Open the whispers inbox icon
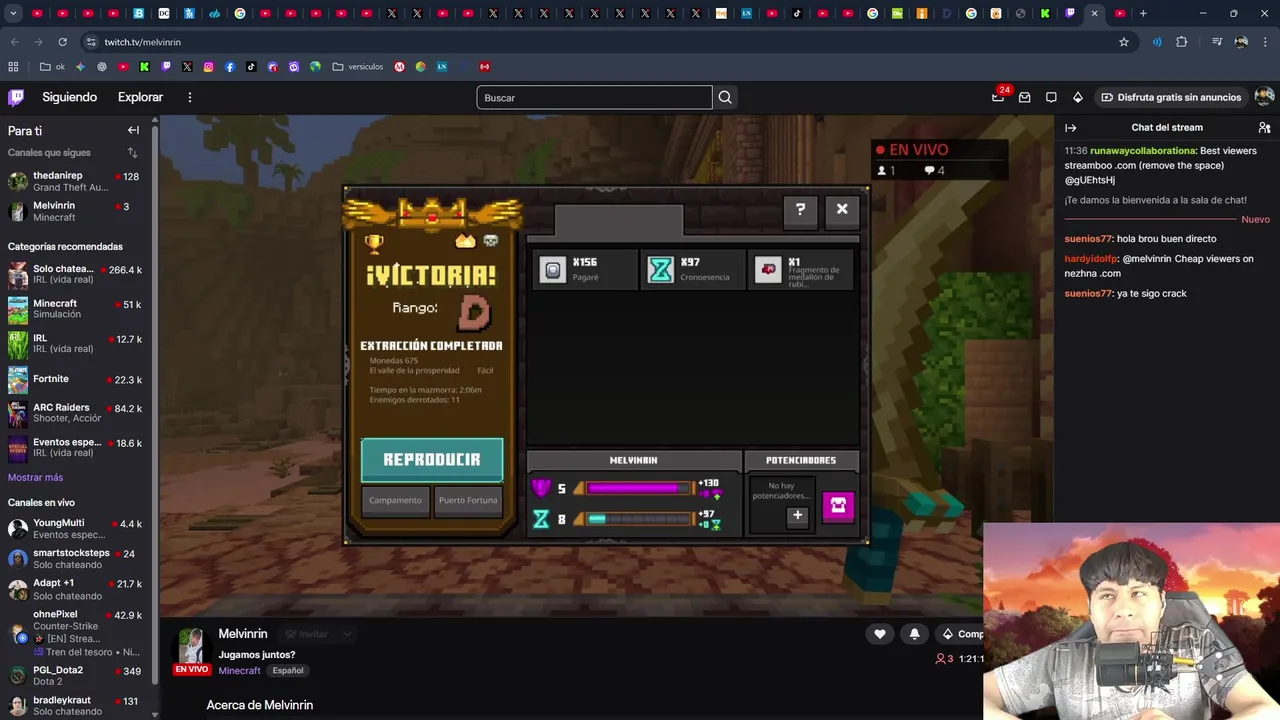This screenshot has height=720, width=1280. 1025,97
